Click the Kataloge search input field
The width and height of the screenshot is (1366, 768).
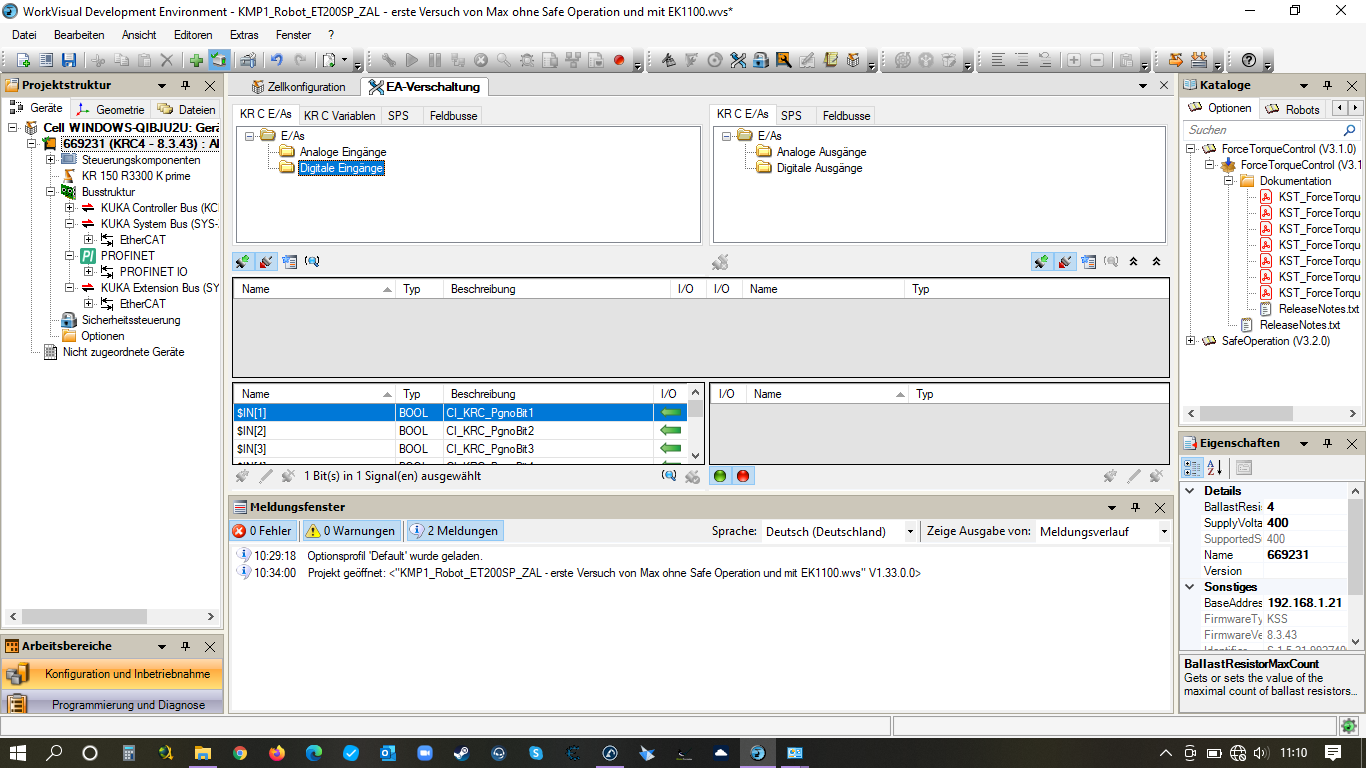coord(1262,130)
